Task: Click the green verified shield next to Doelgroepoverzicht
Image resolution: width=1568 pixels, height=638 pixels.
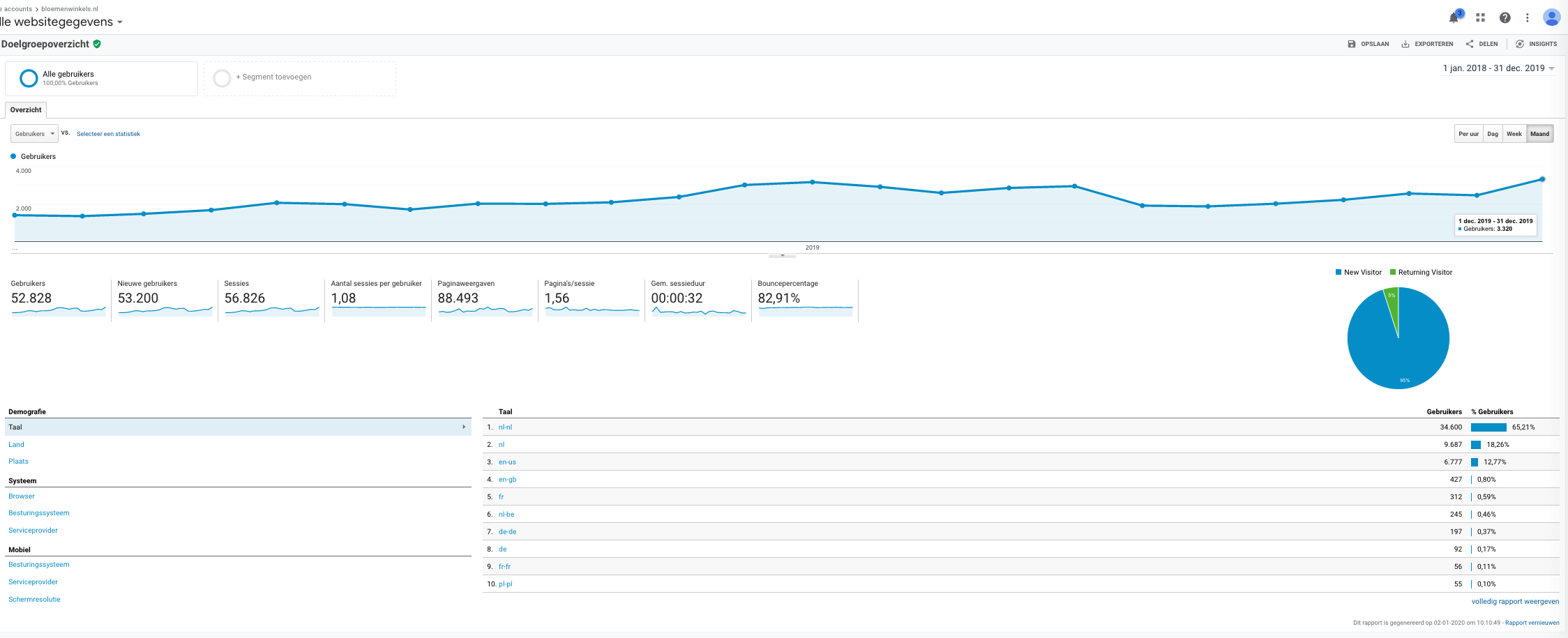Action: (x=97, y=44)
